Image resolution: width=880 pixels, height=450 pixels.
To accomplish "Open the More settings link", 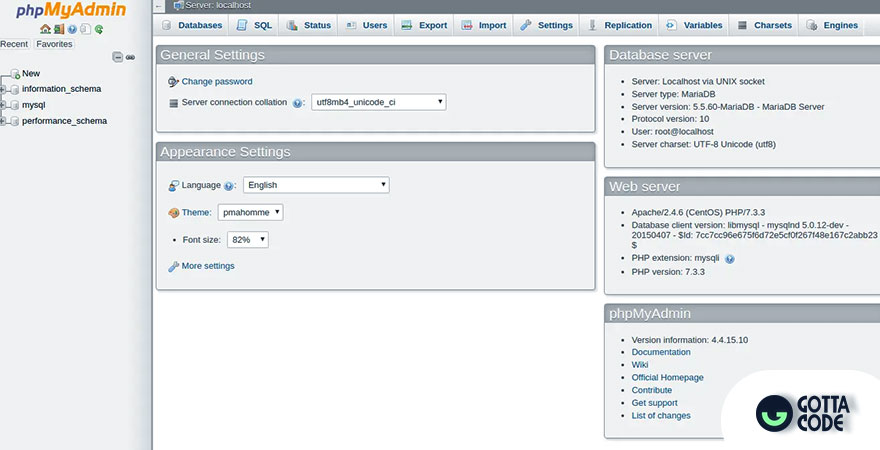I will (x=208, y=266).
